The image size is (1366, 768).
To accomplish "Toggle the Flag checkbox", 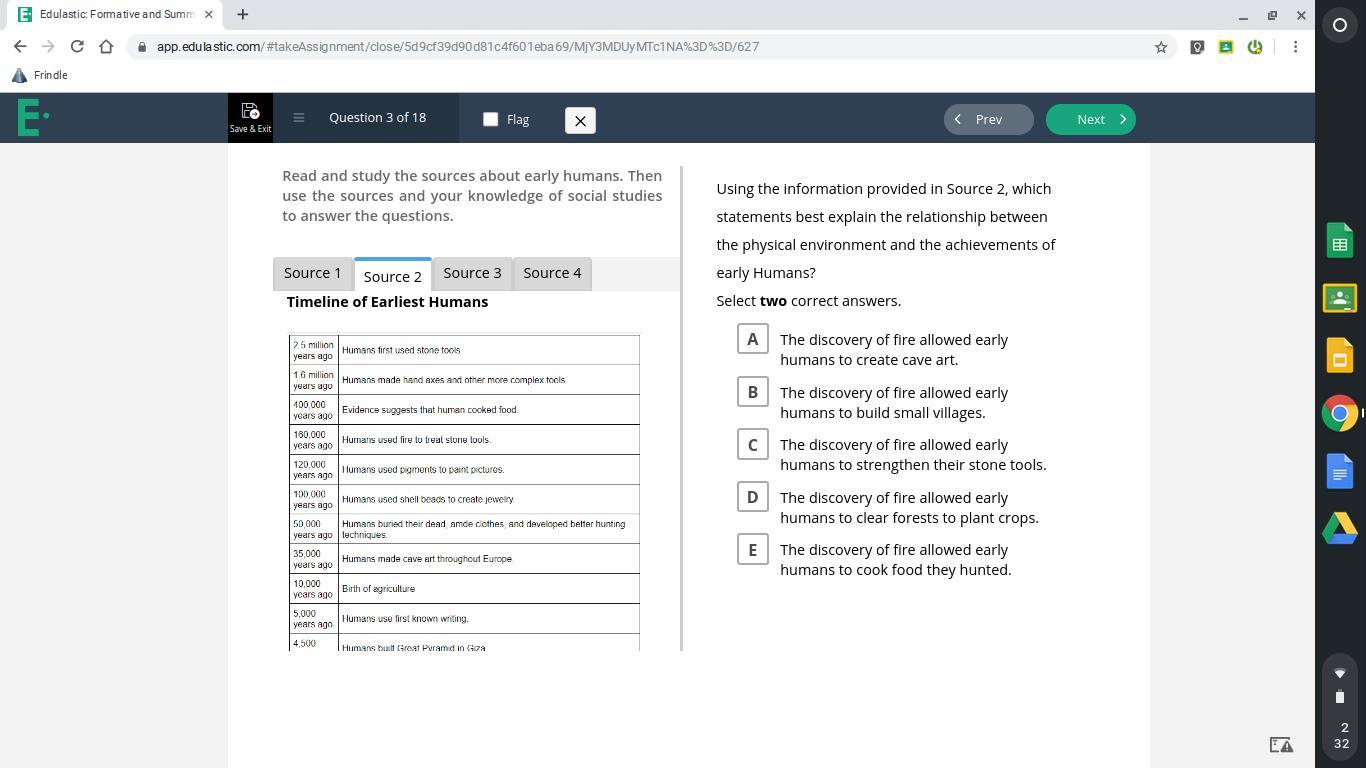I will coord(490,119).
